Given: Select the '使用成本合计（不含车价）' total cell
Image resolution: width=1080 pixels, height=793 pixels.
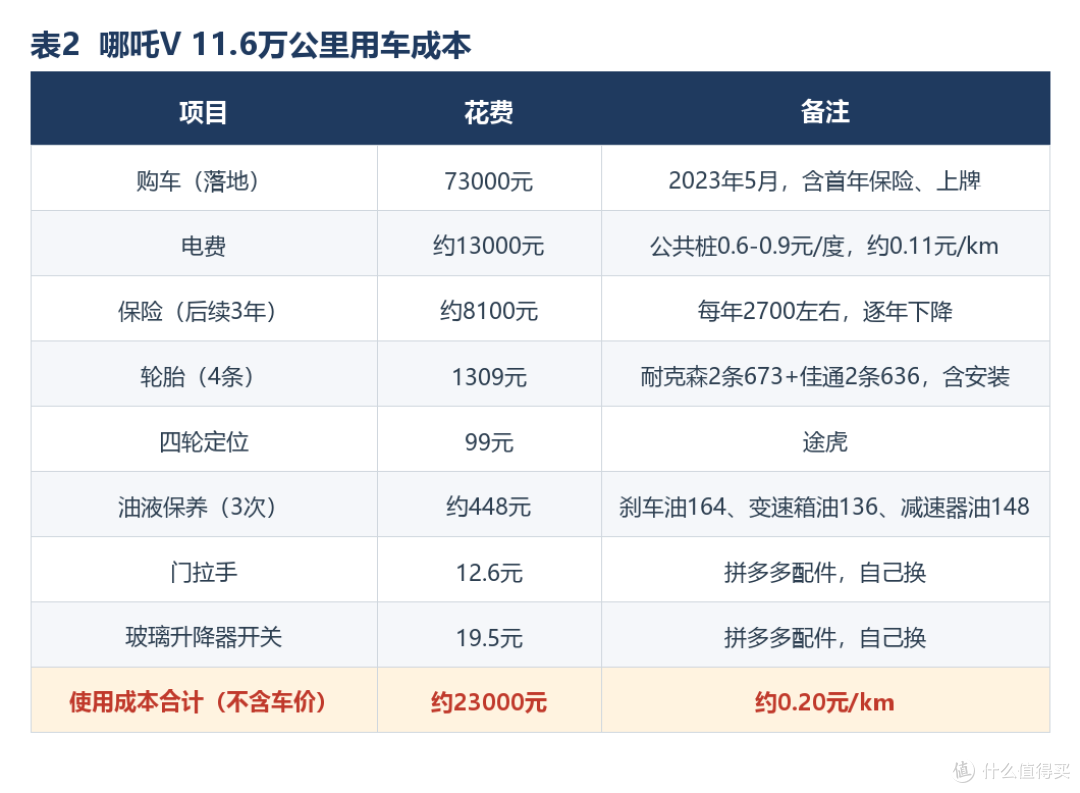Looking at the screenshot, I should click(204, 700).
